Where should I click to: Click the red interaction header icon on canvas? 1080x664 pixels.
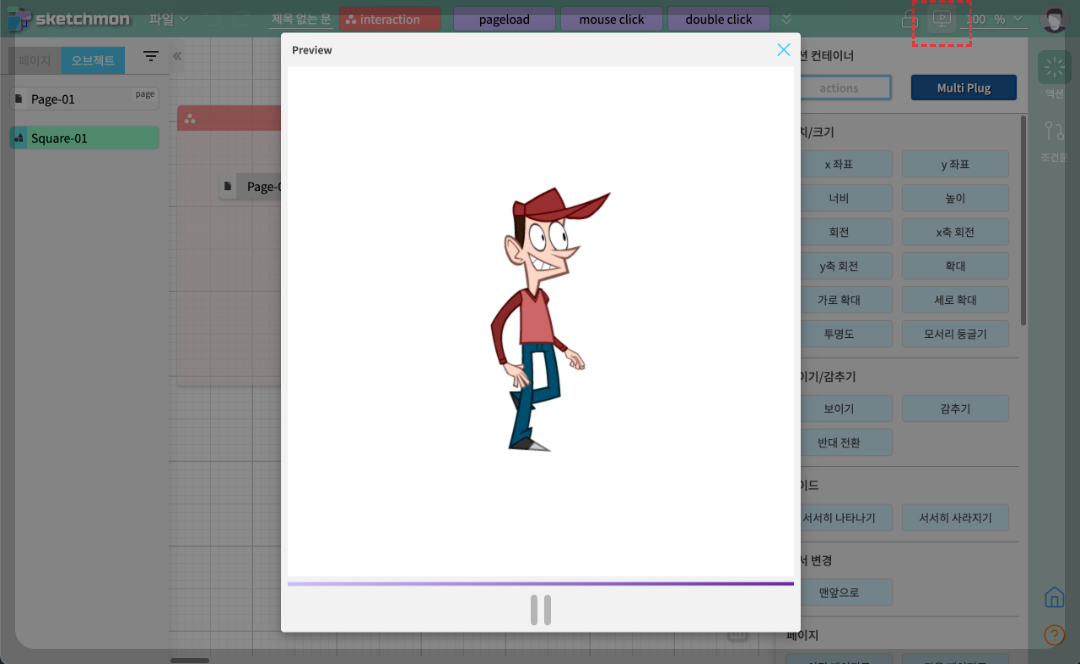[x=189, y=119]
